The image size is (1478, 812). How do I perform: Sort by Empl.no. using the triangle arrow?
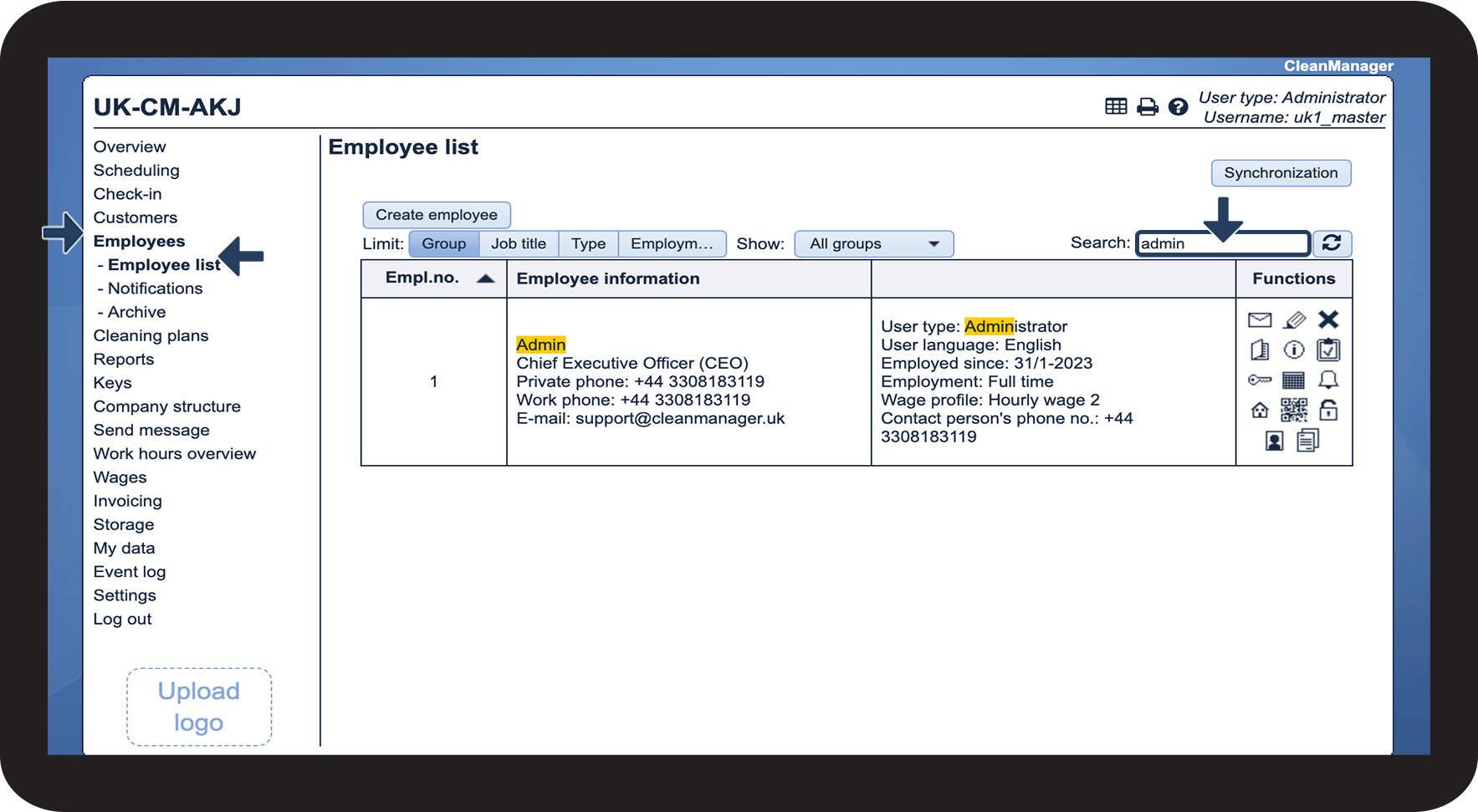[x=485, y=278]
